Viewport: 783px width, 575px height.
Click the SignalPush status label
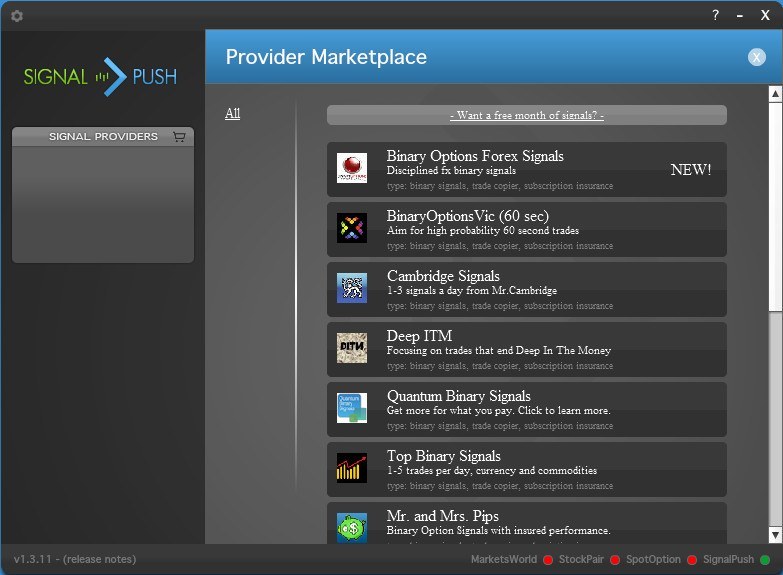(x=728, y=560)
